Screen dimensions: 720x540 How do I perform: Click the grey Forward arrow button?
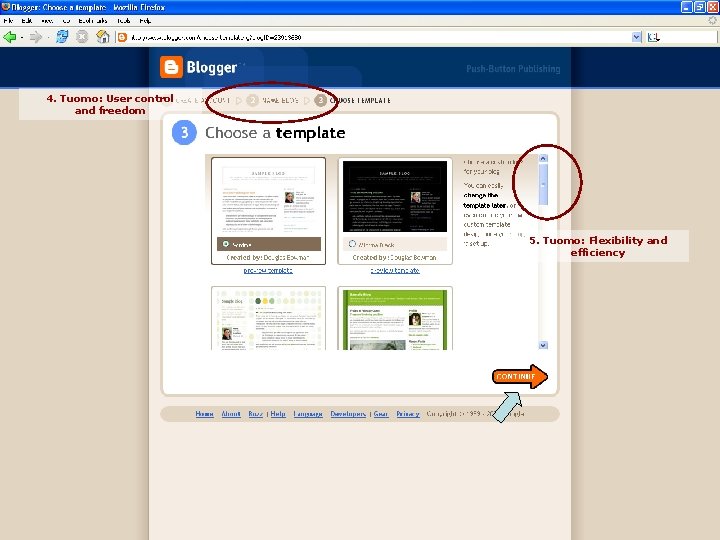click(35, 37)
